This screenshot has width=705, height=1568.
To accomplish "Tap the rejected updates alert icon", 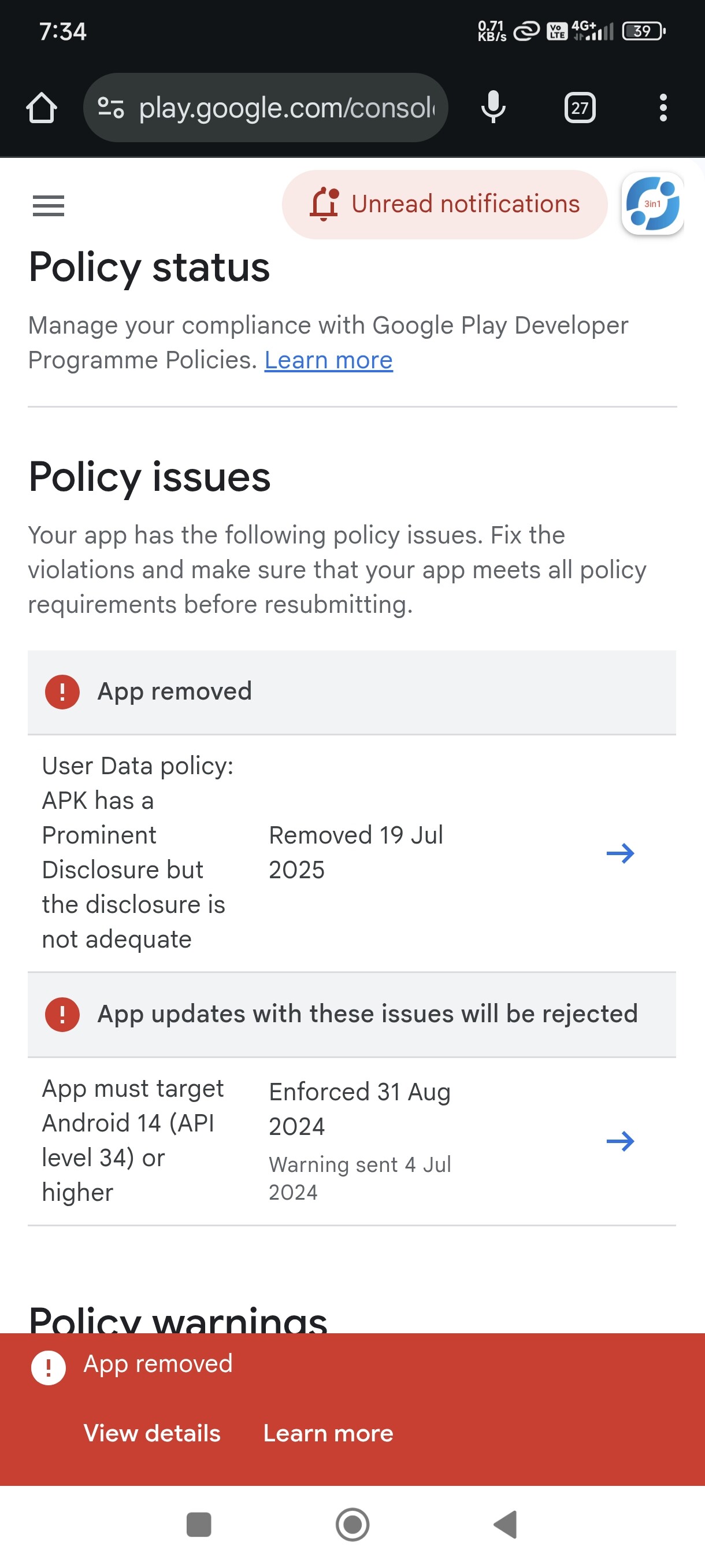I will pyautogui.click(x=62, y=1015).
